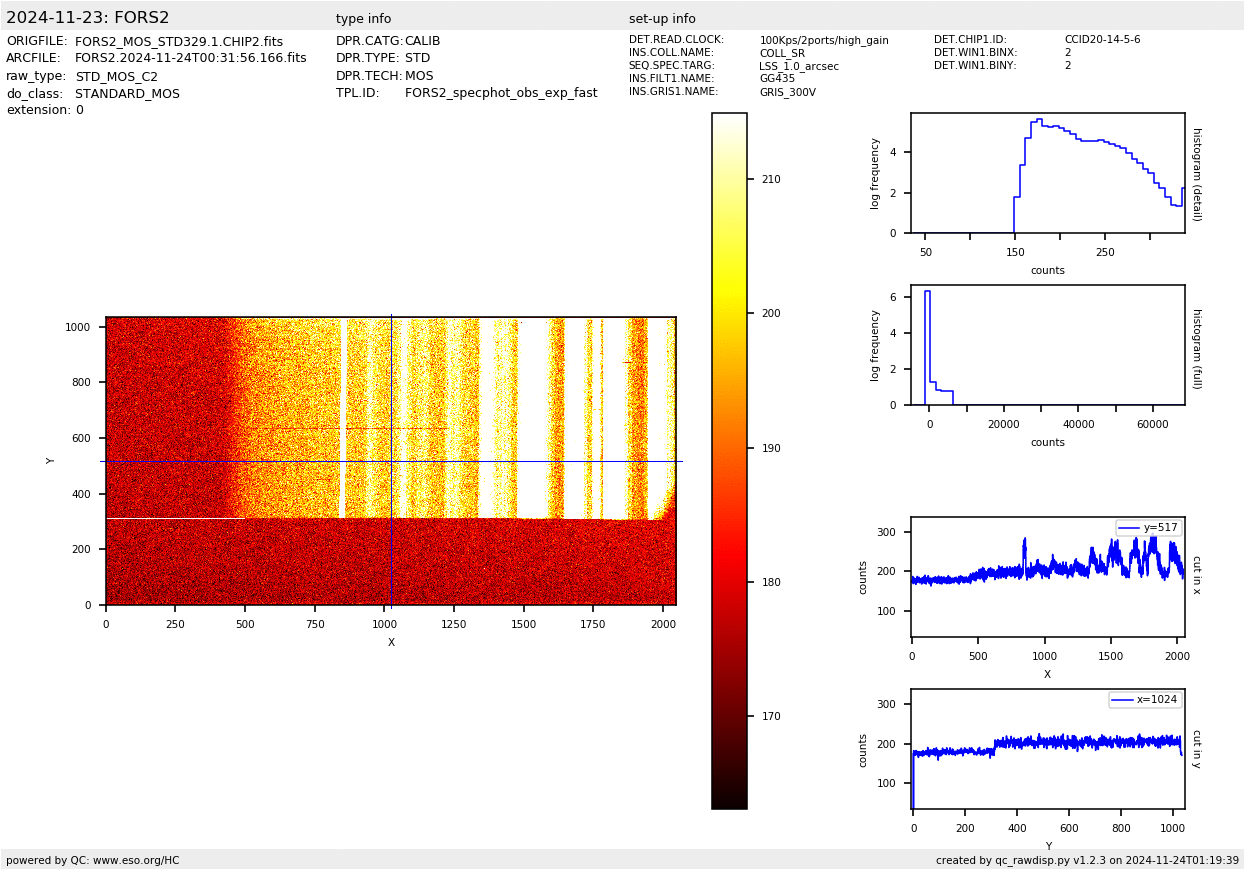
Task: Click the main detector image plot
Action: click(390, 461)
